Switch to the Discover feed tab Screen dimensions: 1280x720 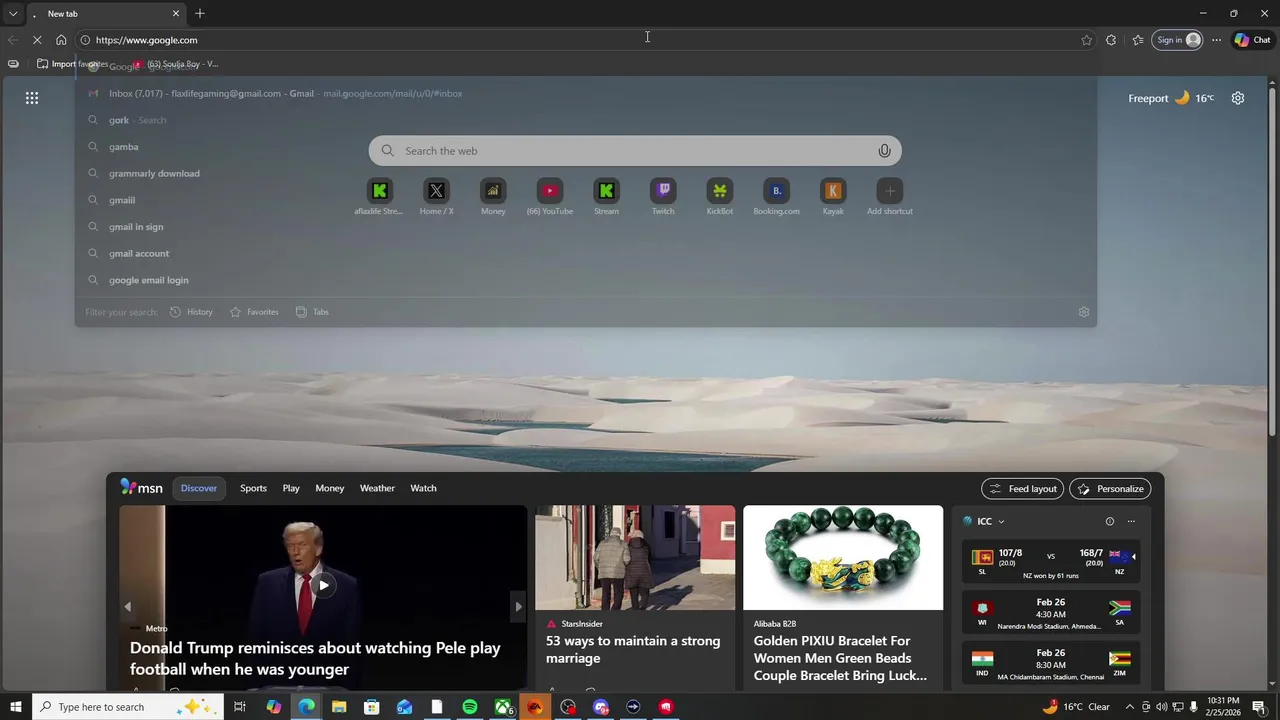198,488
